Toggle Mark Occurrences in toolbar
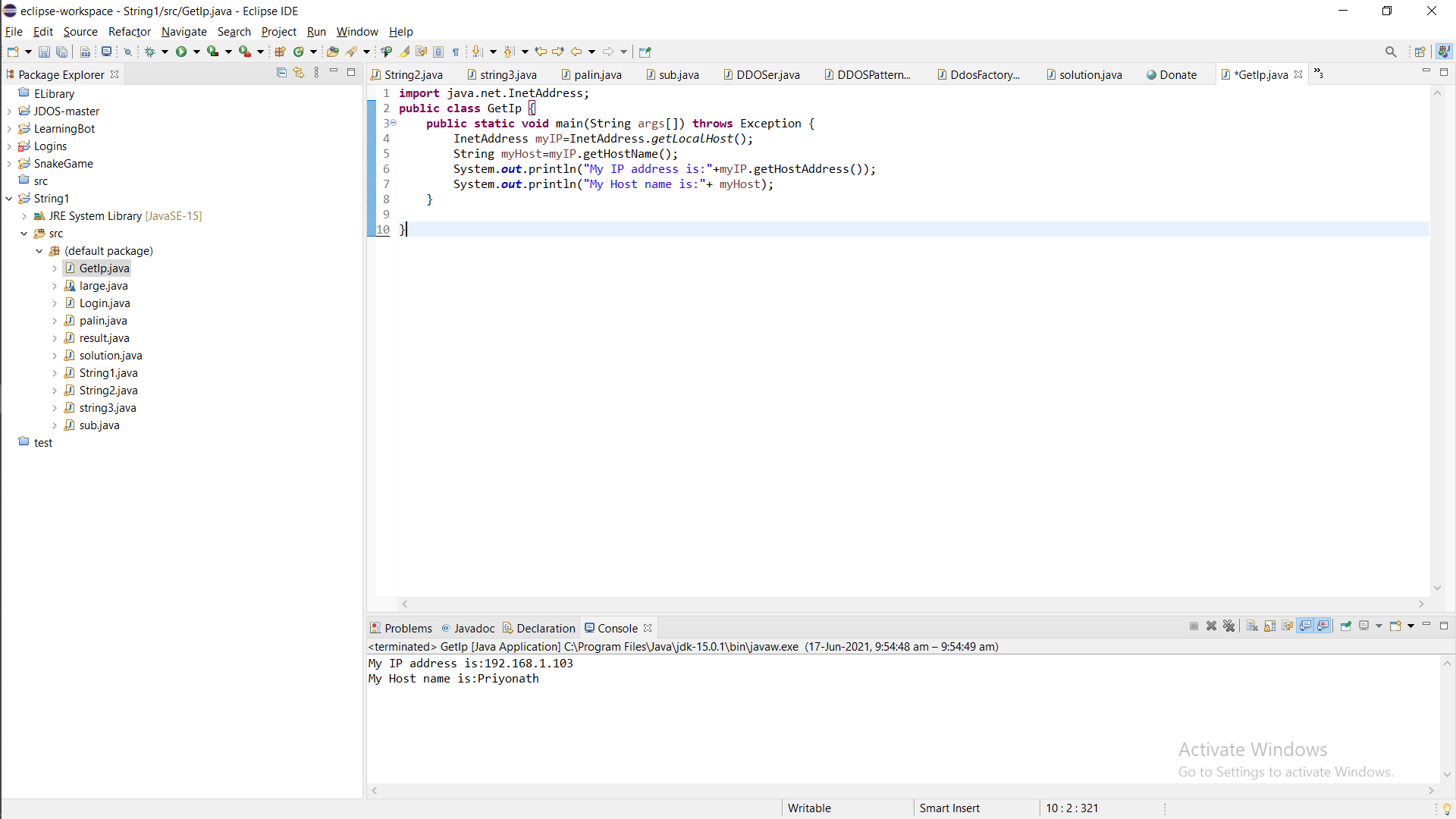The width and height of the screenshot is (1456, 819). click(404, 52)
